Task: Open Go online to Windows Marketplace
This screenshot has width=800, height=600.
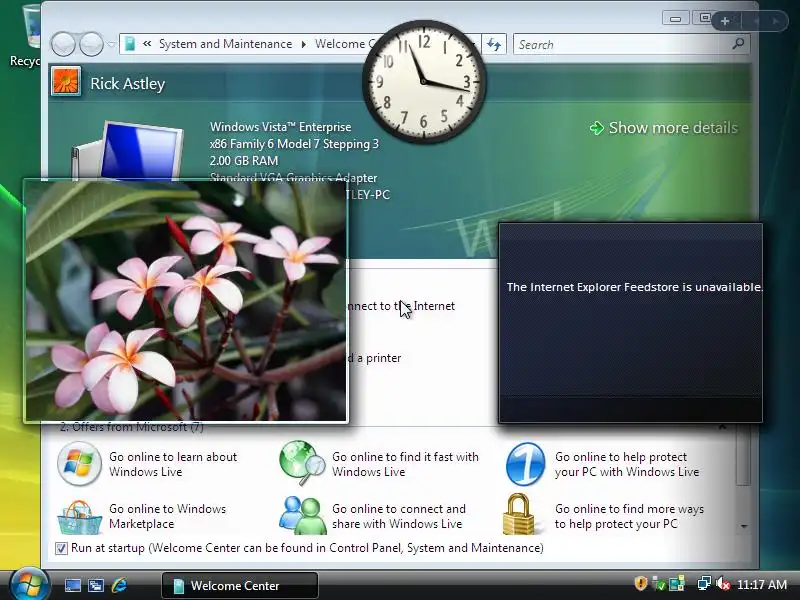Action: click(x=167, y=516)
